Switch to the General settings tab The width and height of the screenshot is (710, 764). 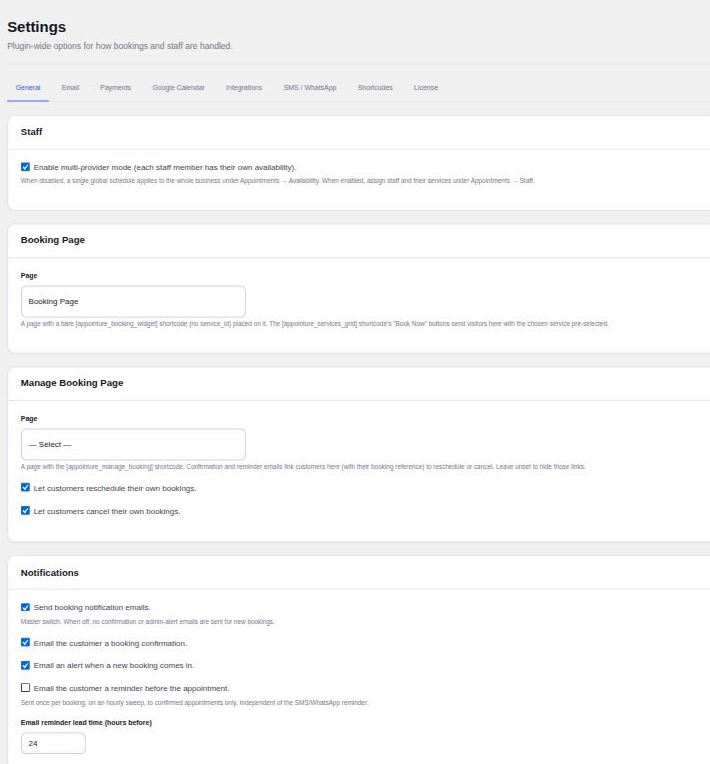(28, 88)
